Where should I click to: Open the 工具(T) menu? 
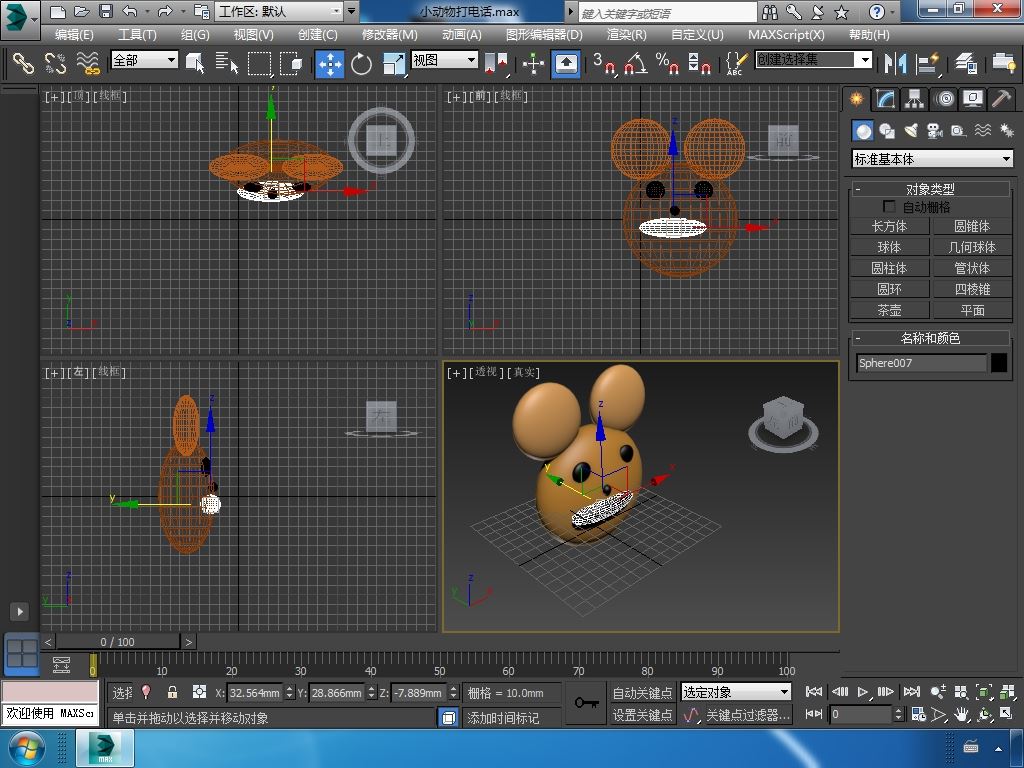coord(136,35)
